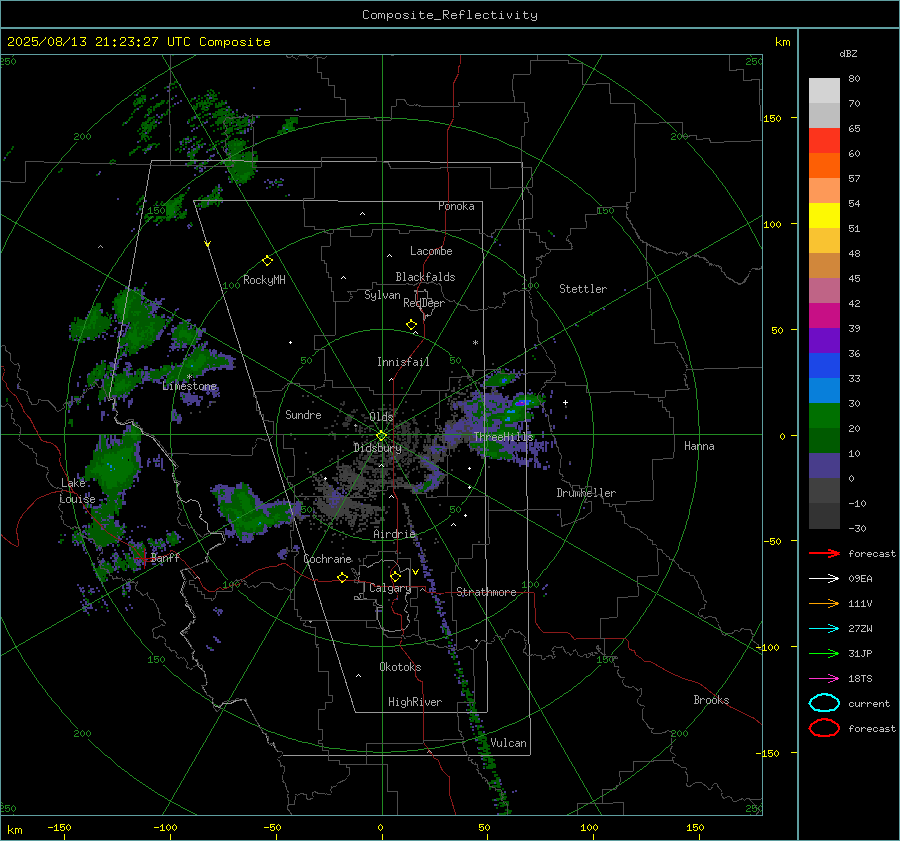Click the asterisk marker east of Innisfail
The width and height of the screenshot is (900, 841).
pos(475,343)
